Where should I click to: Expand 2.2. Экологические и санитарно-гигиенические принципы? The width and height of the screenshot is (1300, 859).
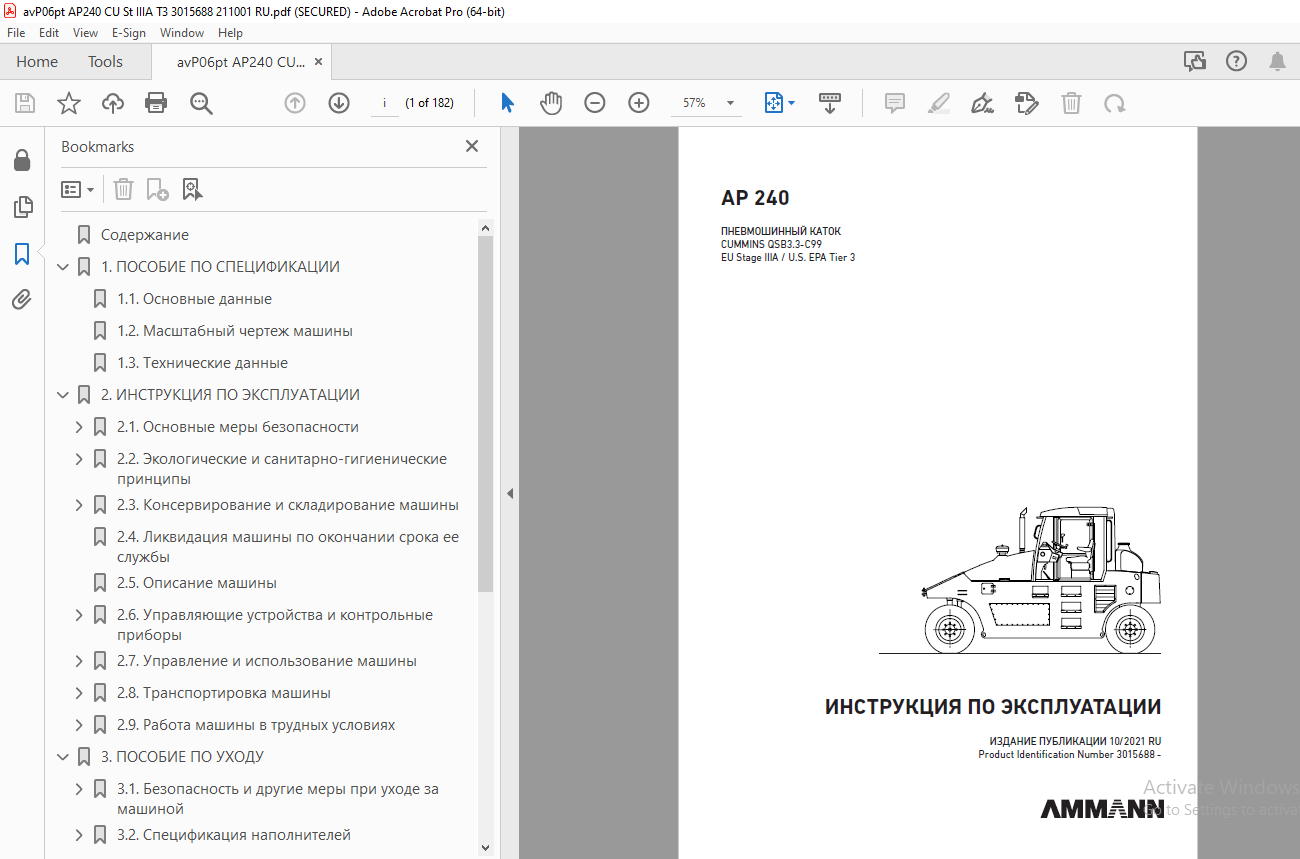(x=80, y=459)
